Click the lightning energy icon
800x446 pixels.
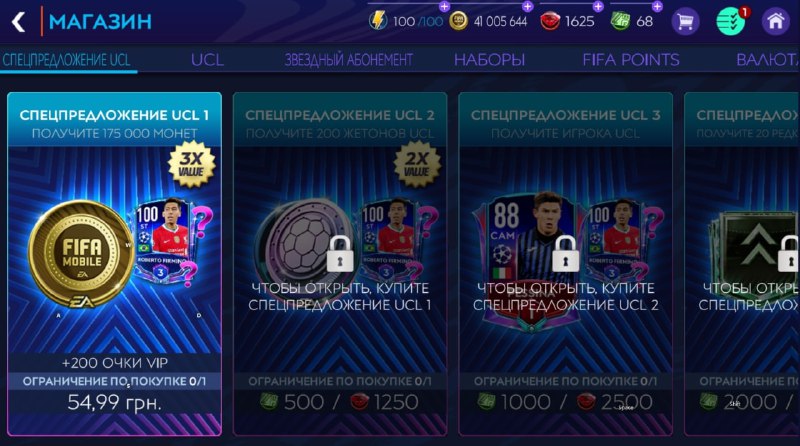pos(378,21)
